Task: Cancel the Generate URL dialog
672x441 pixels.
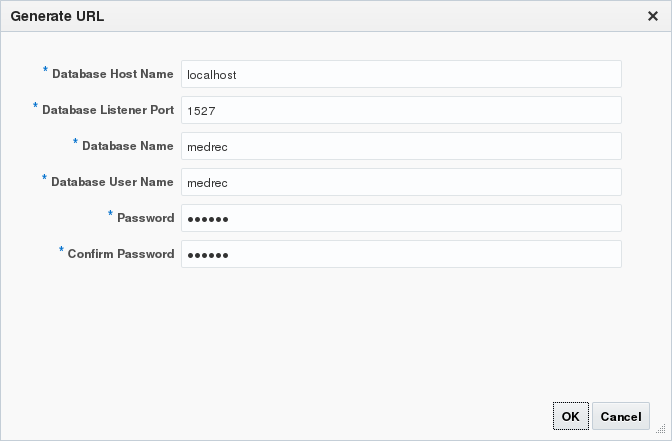Action: pyautogui.click(x=620, y=416)
